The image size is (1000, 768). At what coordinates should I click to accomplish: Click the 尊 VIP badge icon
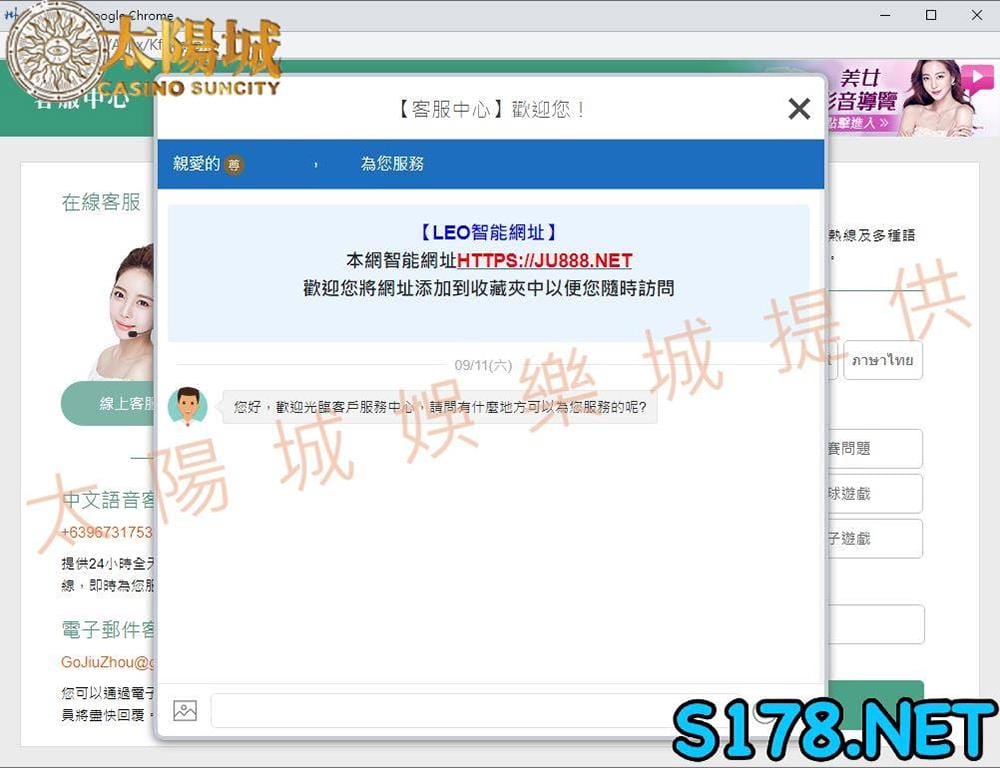coord(234,165)
